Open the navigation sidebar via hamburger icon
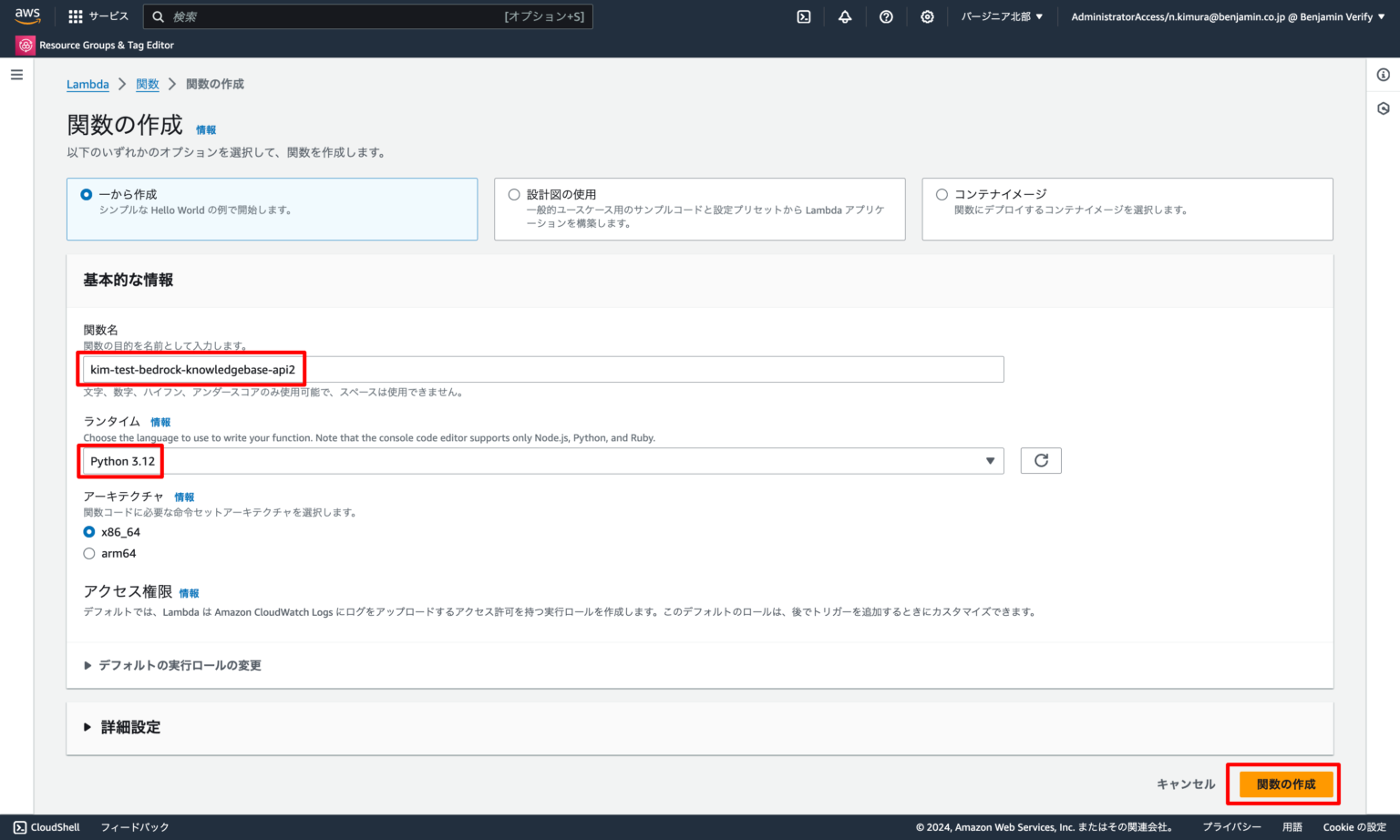The height and width of the screenshot is (840, 1400). coord(16,74)
